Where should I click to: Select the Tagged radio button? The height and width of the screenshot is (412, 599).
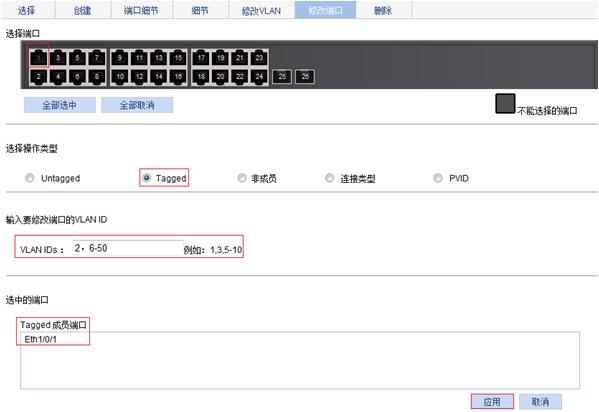coord(146,178)
